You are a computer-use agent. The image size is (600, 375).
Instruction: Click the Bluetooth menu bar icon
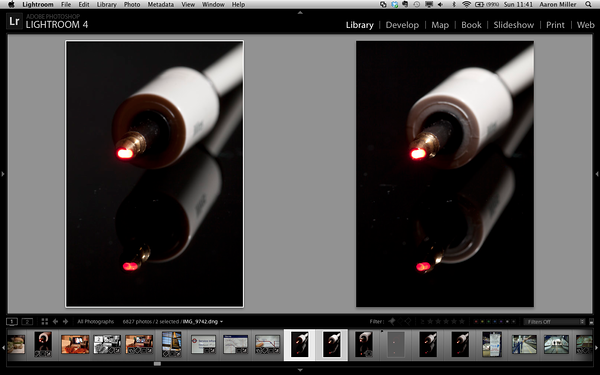click(454, 5)
